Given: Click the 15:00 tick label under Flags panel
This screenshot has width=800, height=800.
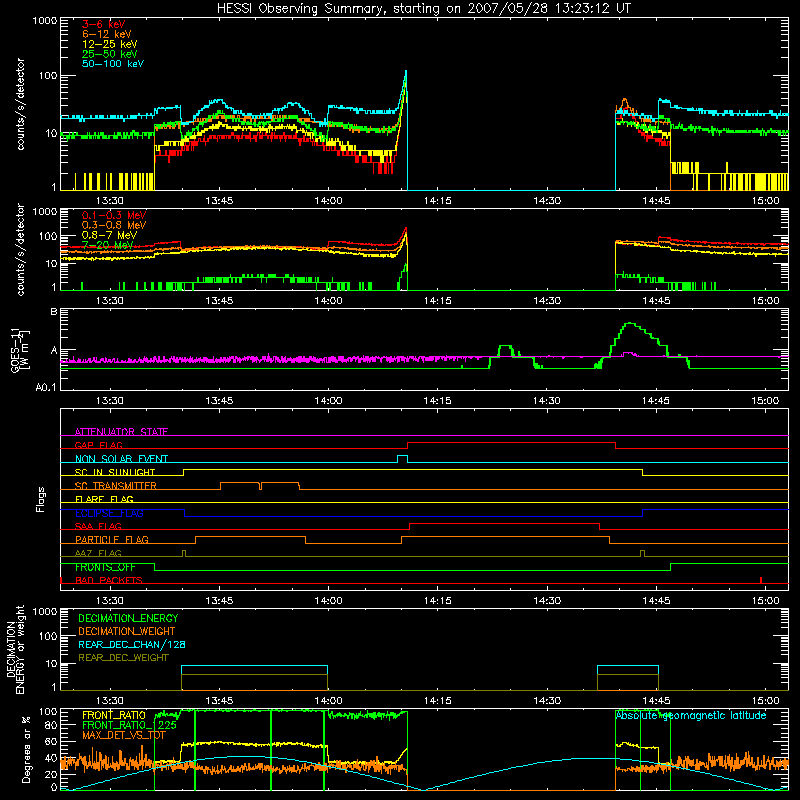Looking at the screenshot, I should tap(765, 601).
